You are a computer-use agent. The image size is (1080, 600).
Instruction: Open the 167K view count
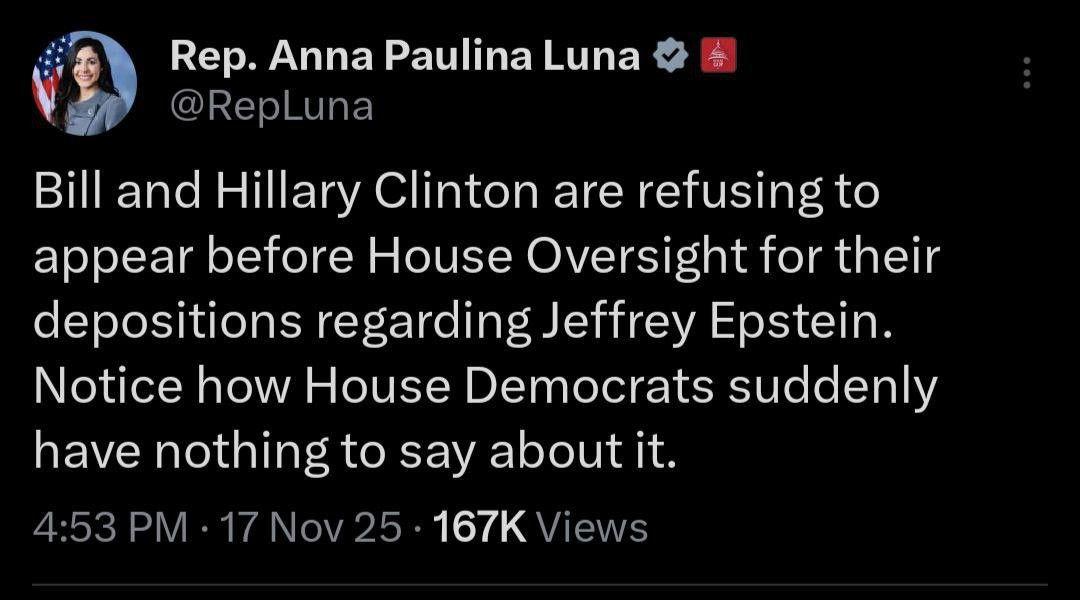[481, 526]
